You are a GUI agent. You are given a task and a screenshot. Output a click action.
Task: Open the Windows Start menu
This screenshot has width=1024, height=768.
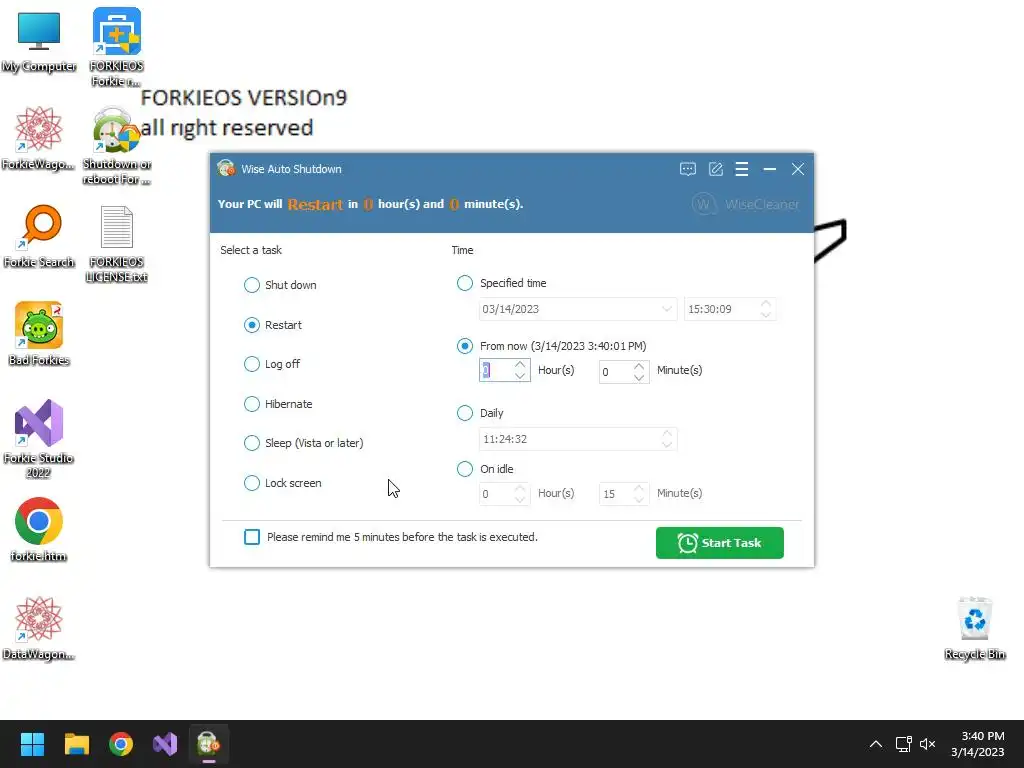pos(32,744)
